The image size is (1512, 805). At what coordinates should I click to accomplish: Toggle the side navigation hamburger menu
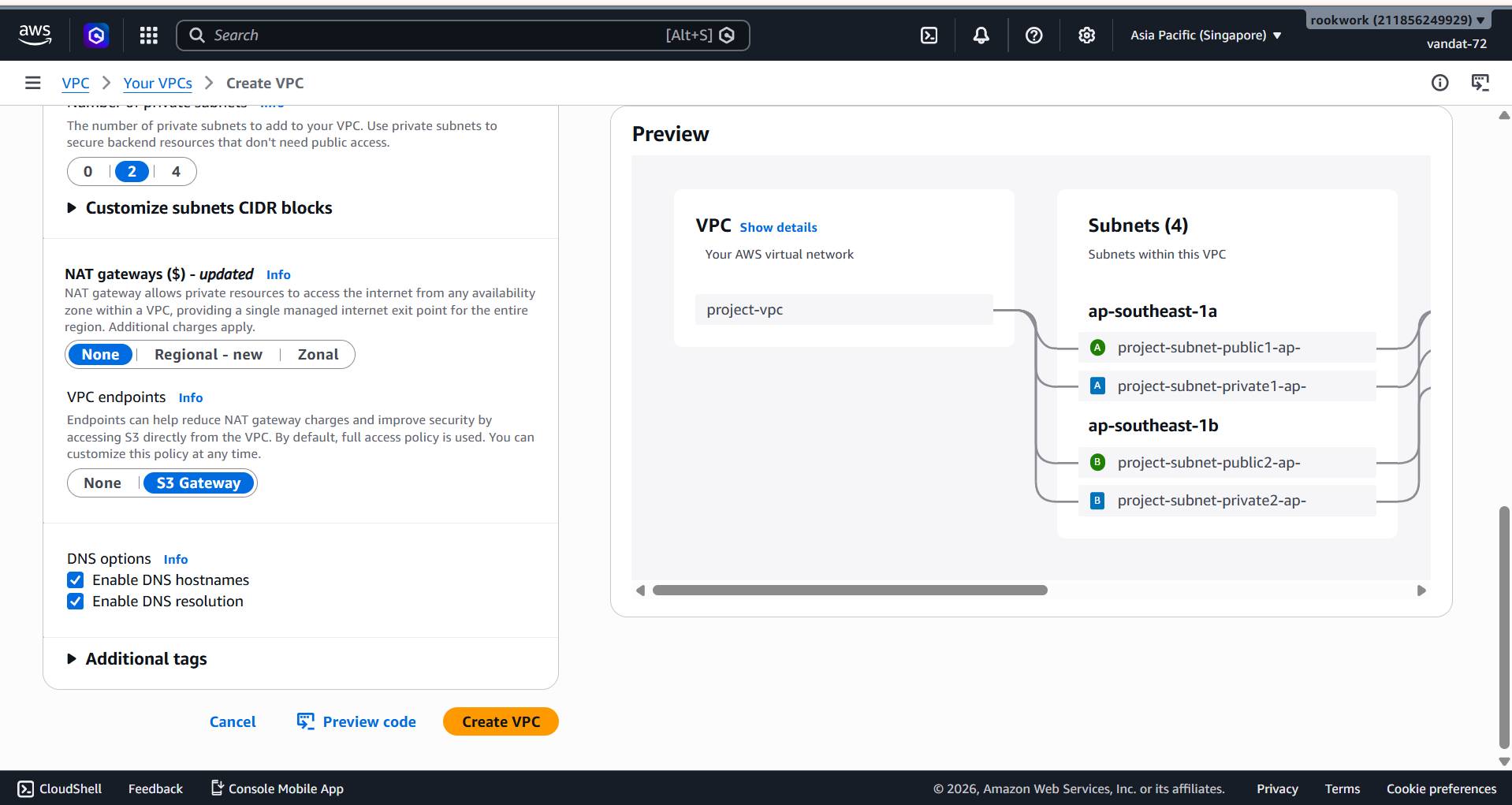tap(32, 83)
